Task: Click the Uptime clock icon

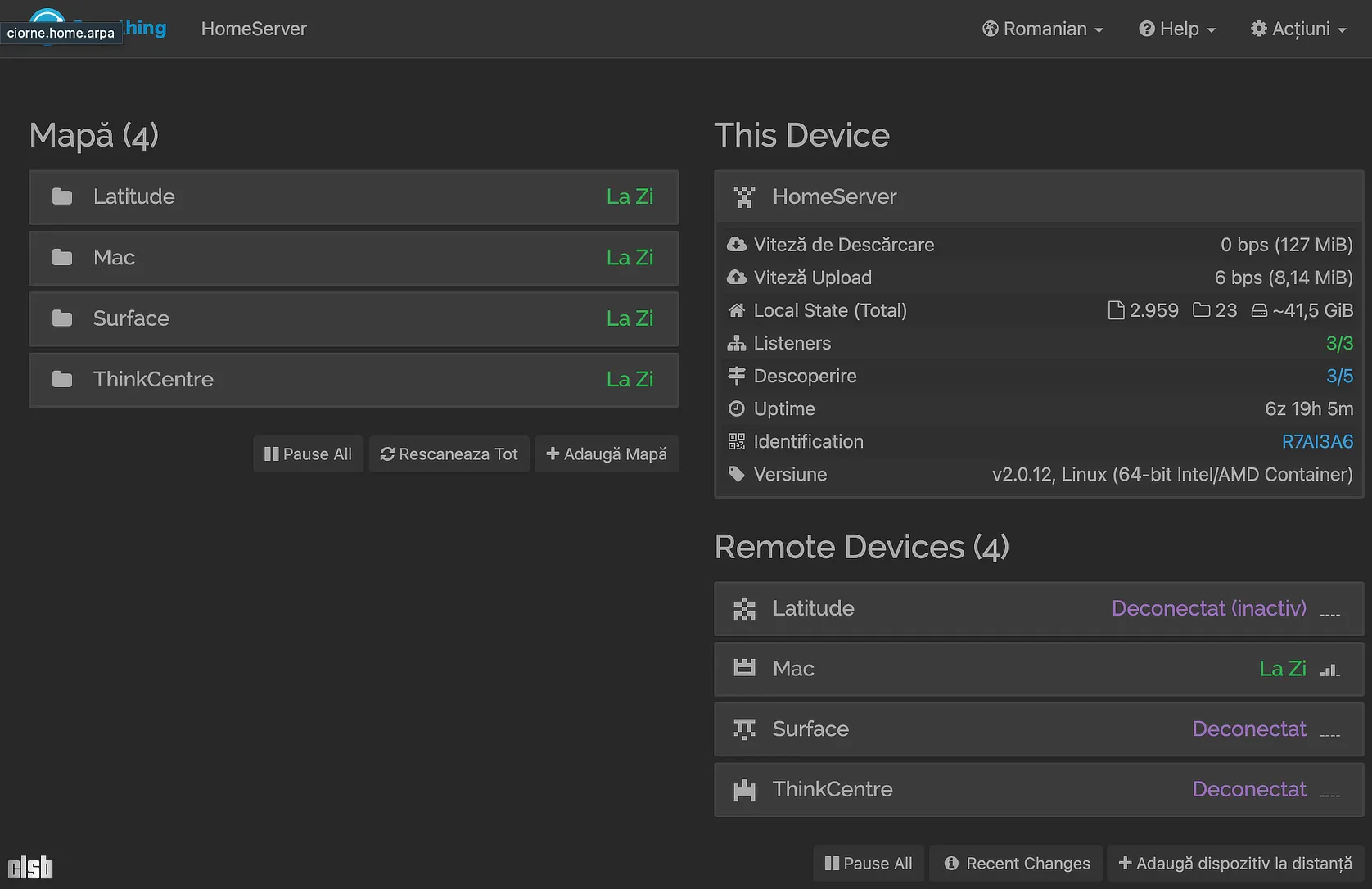Action: point(736,408)
